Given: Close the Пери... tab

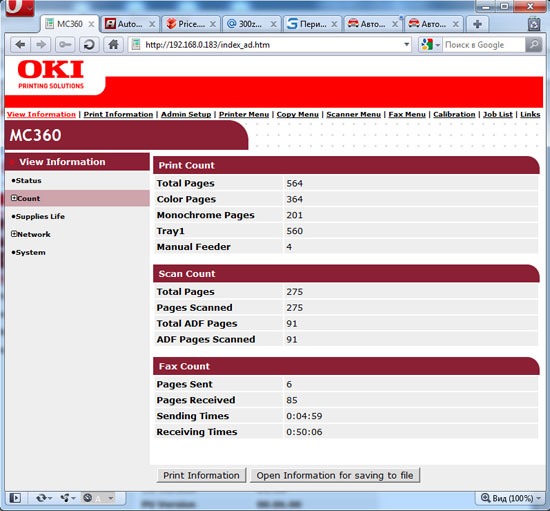Looking at the screenshot, I should click(x=334, y=24).
